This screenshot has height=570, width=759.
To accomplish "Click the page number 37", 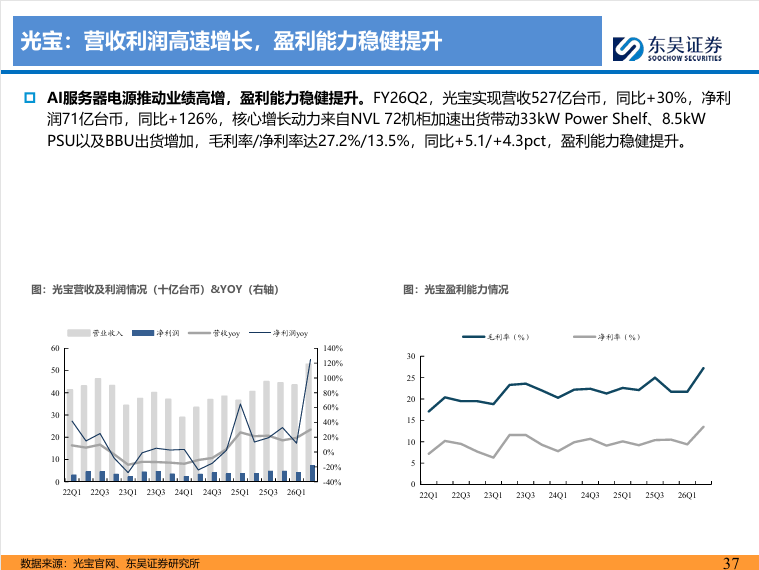I will click(731, 563).
